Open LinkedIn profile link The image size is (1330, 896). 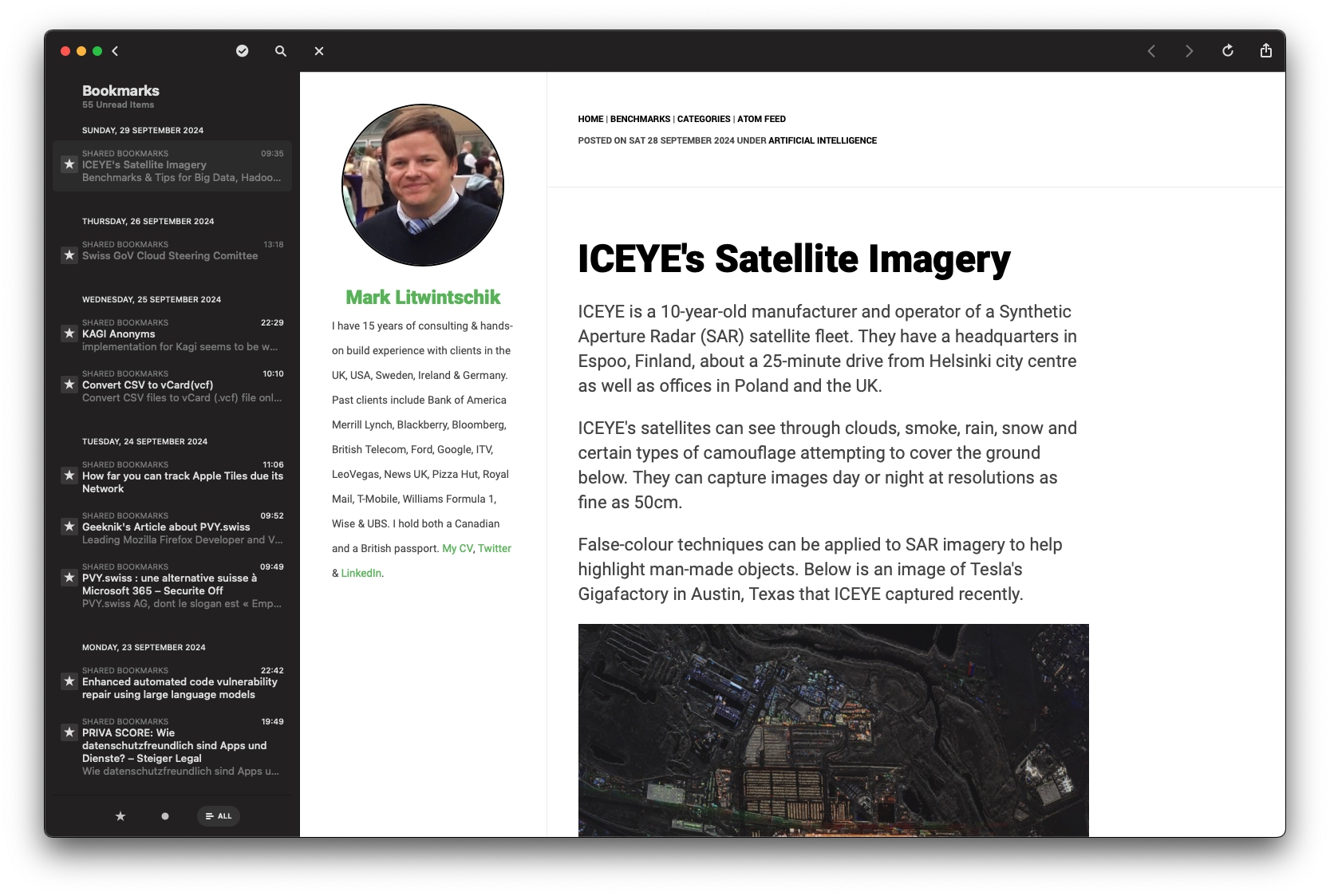361,573
